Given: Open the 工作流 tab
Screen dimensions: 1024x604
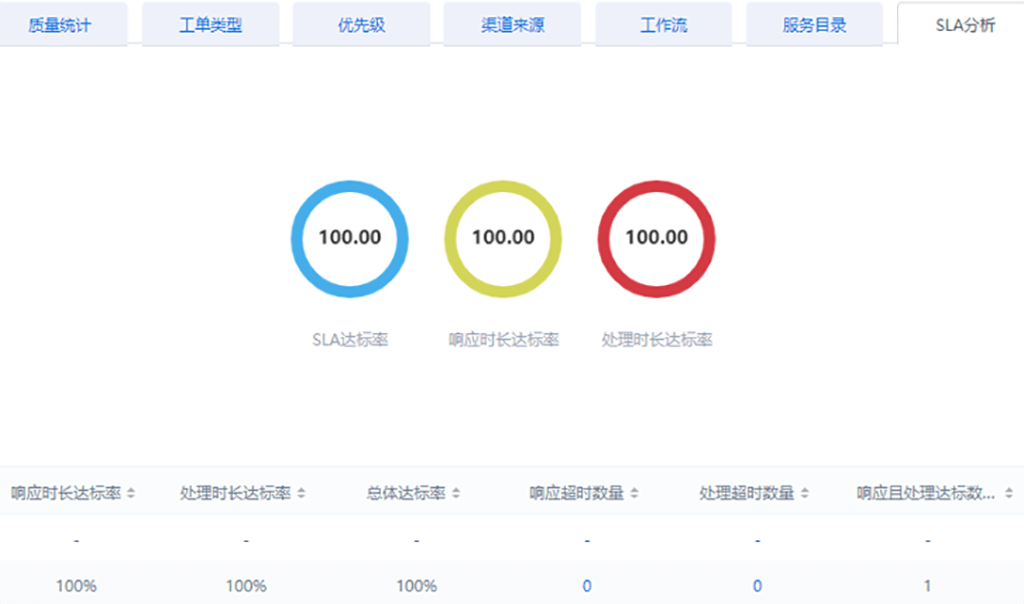Looking at the screenshot, I should (x=664, y=25).
